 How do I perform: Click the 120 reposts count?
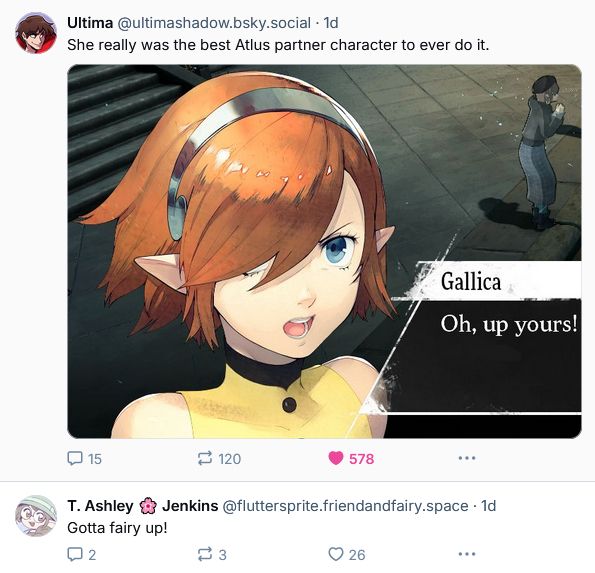click(230, 459)
